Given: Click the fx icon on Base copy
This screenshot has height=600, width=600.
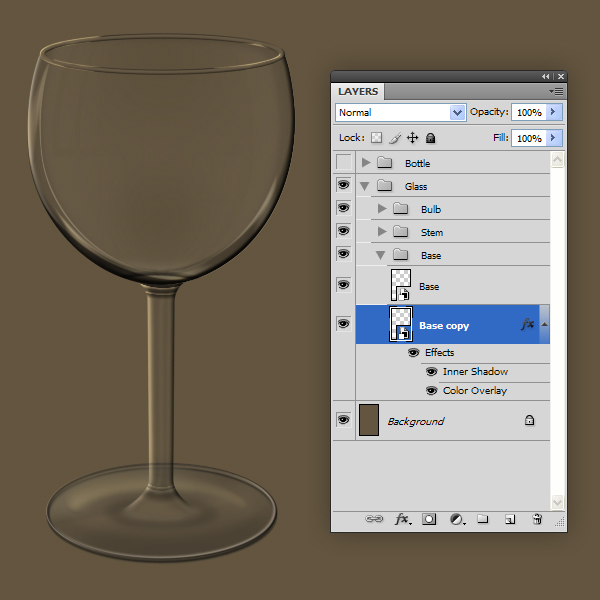Looking at the screenshot, I should tap(528, 324).
